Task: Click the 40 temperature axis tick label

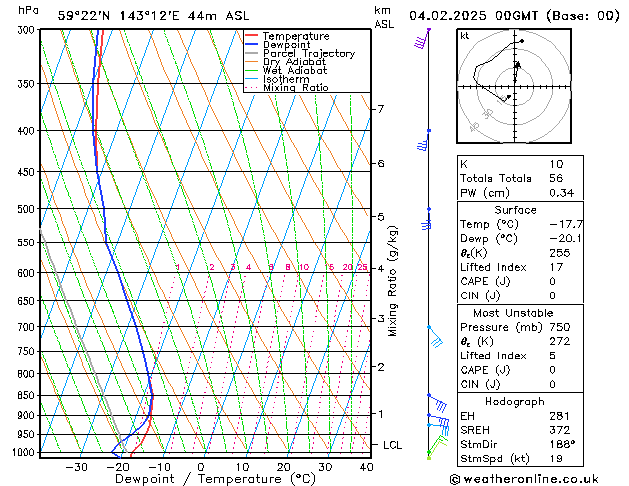Action: 366,467
